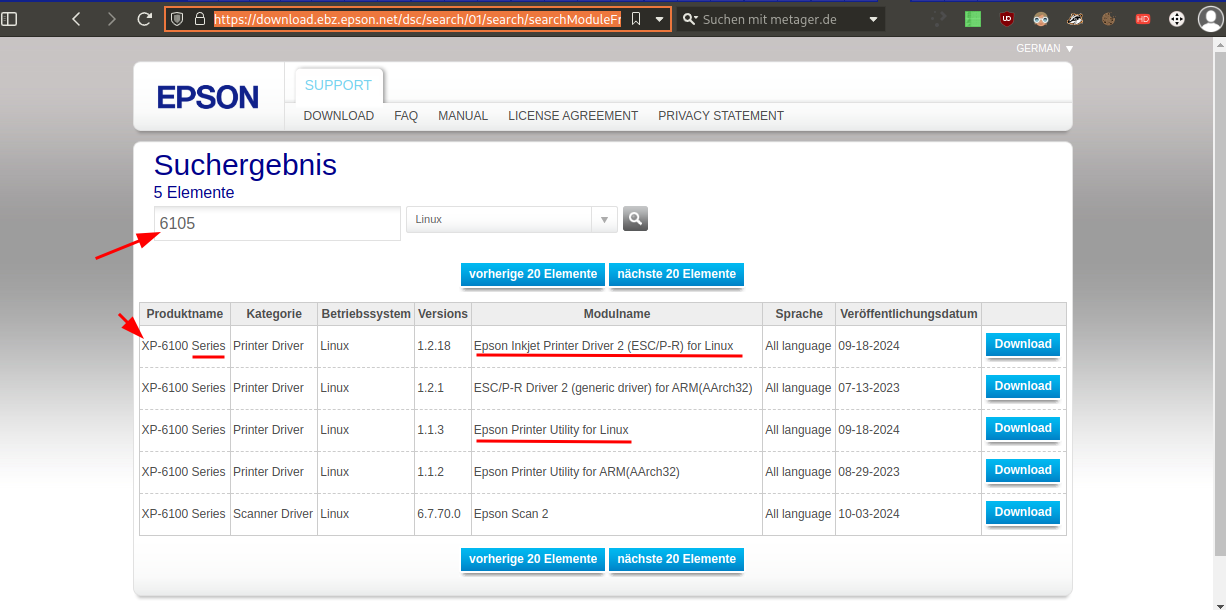Click the 'Suchen mit metager.de' search box
Image resolution: width=1226 pixels, height=610 pixels.
click(780, 19)
